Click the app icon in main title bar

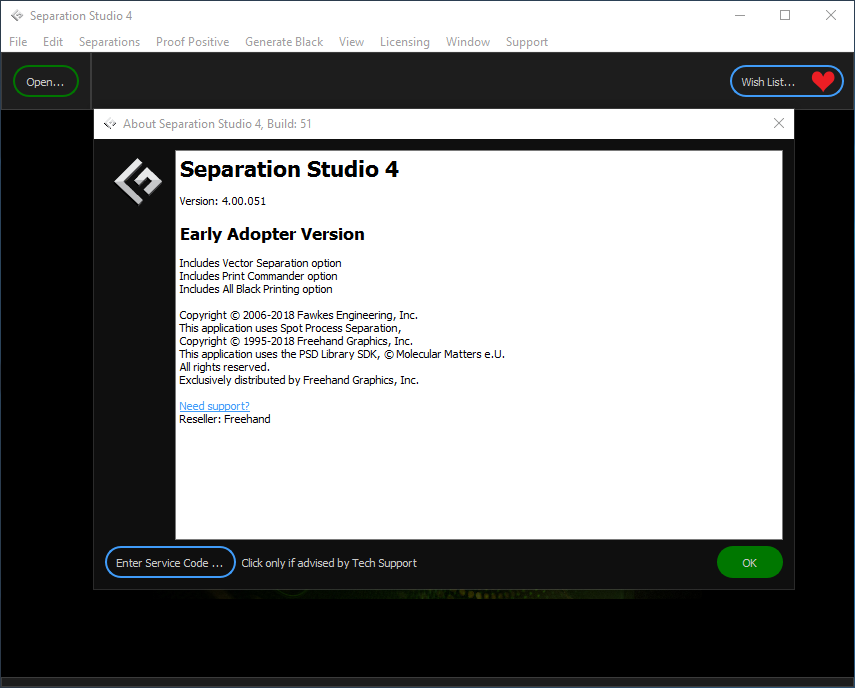[x=17, y=16]
